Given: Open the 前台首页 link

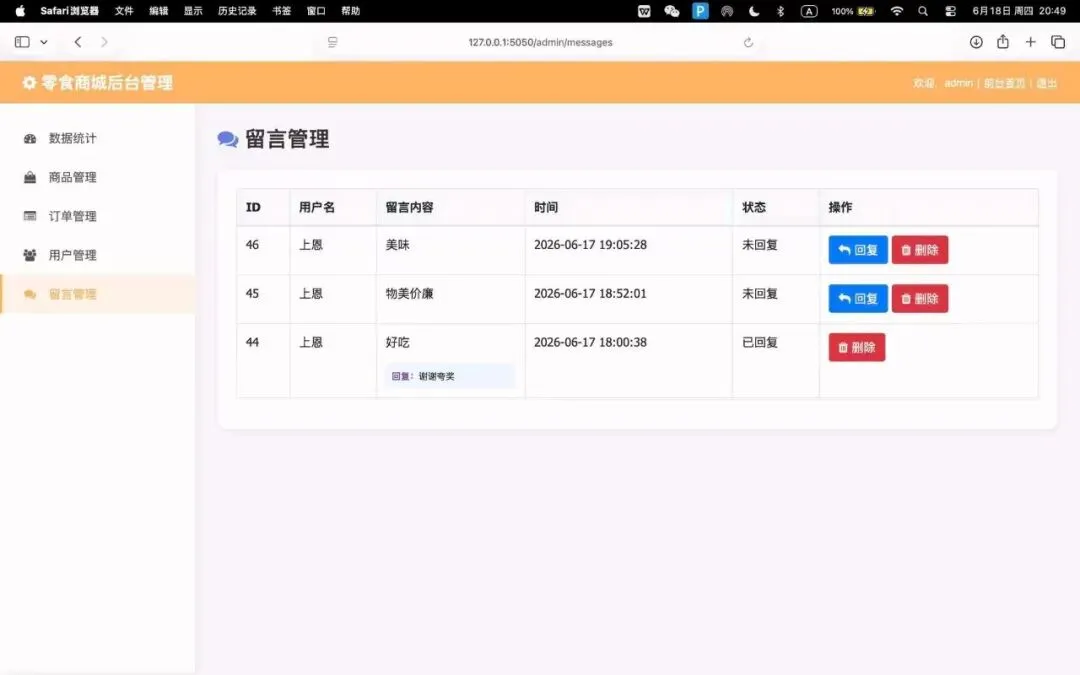Looking at the screenshot, I should (1004, 83).
